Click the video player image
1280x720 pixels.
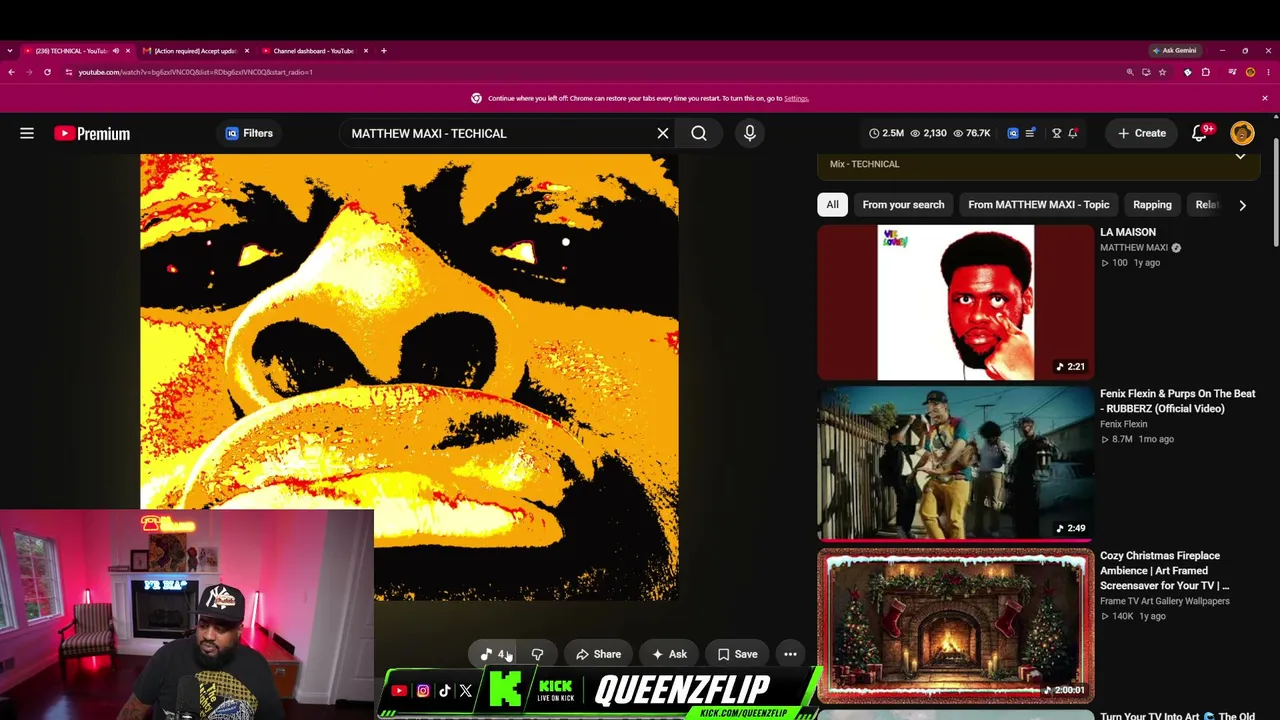409,377
